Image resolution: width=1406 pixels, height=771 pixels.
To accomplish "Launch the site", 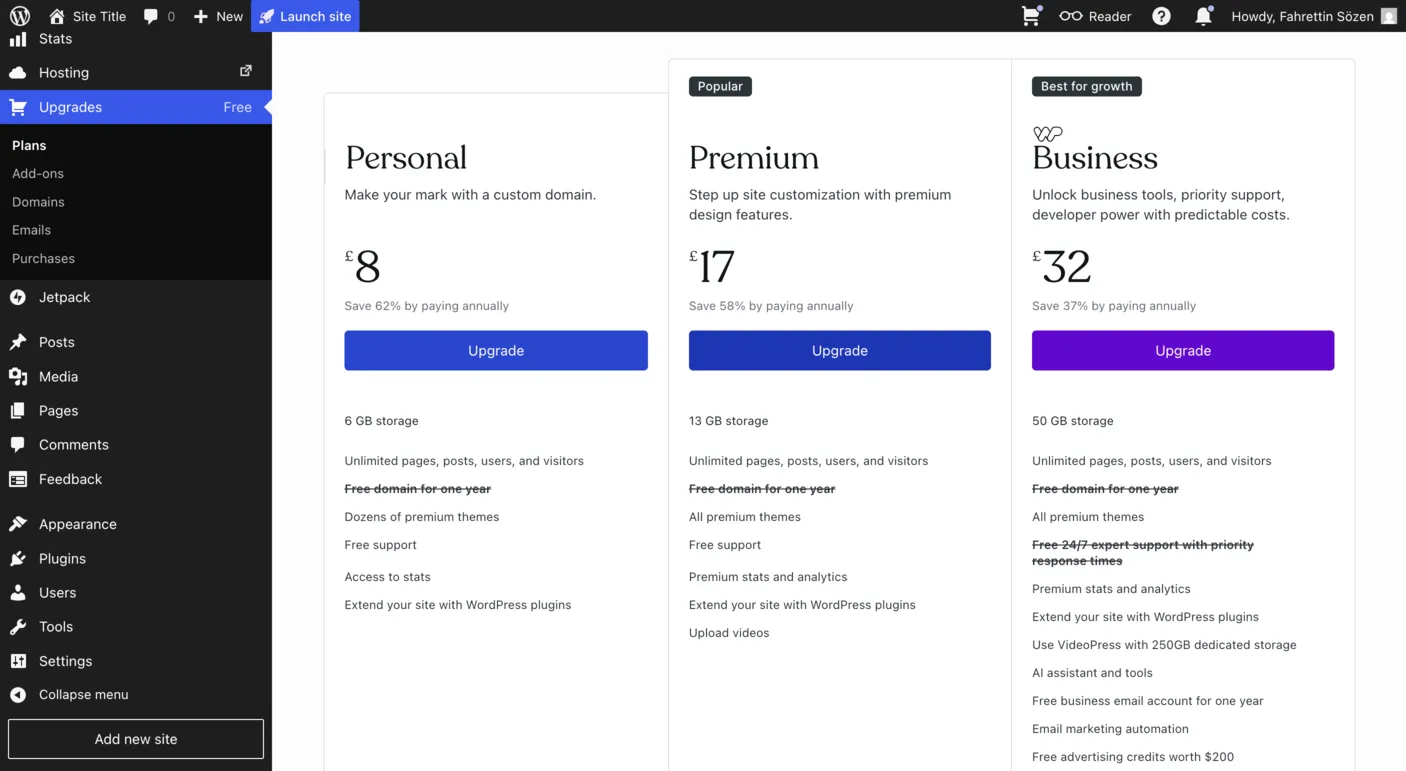I will 305,15.
